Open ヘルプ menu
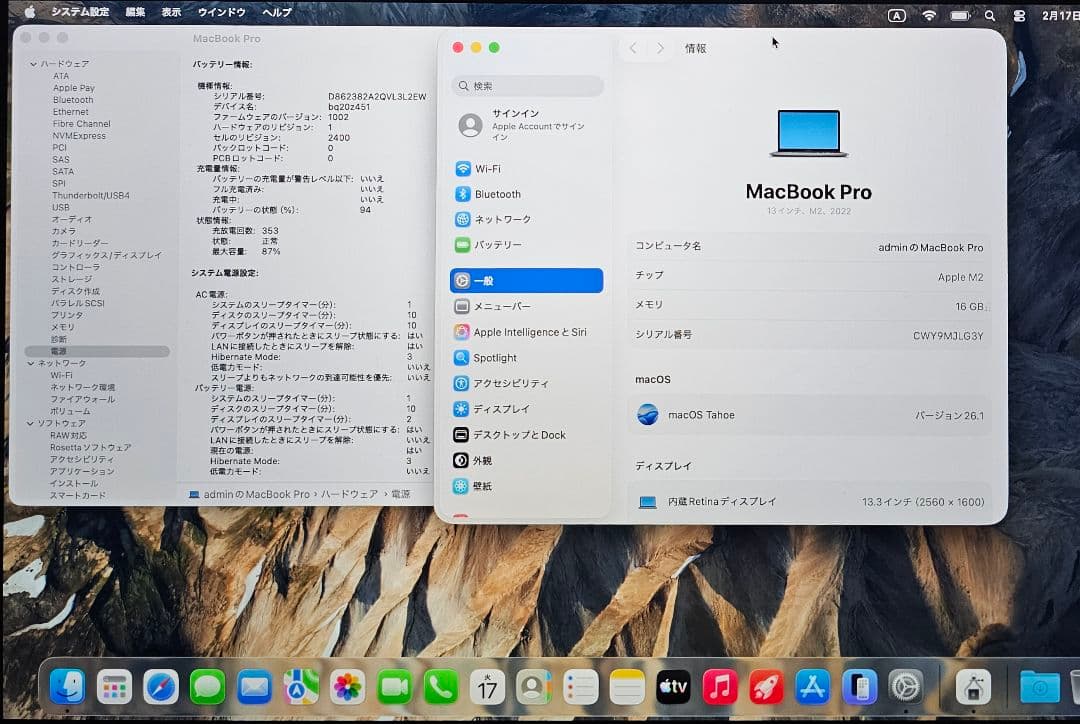1080x724 pixels. pyautogui.click(x=277, y=12)
